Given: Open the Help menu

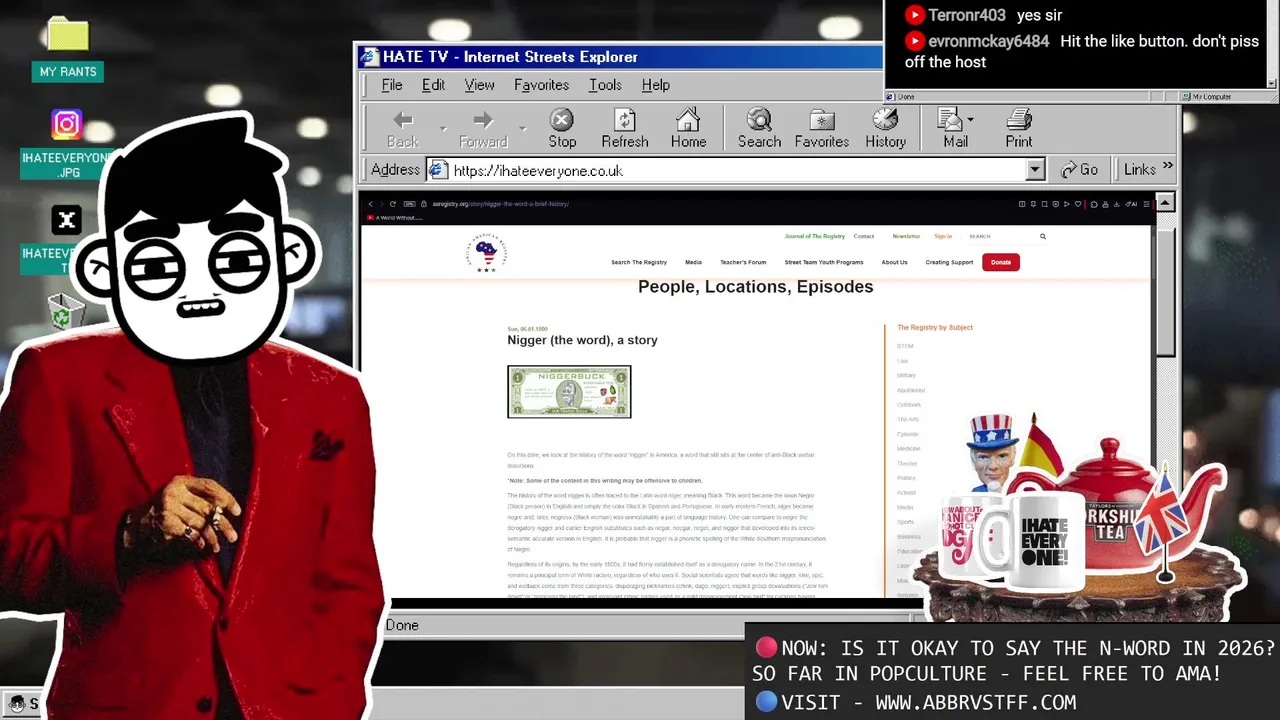Looking at the screenshot, I should coord(655,85).
